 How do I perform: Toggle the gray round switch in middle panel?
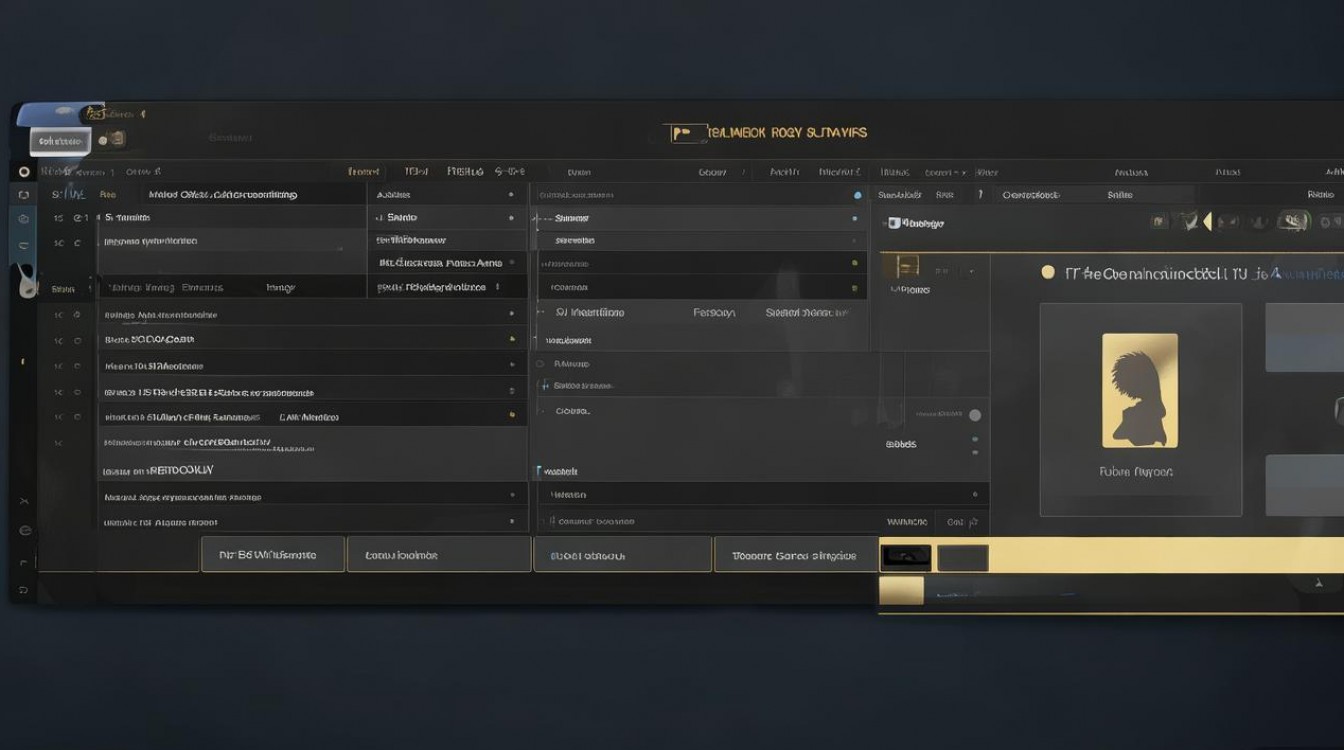(x=975, y=415)
